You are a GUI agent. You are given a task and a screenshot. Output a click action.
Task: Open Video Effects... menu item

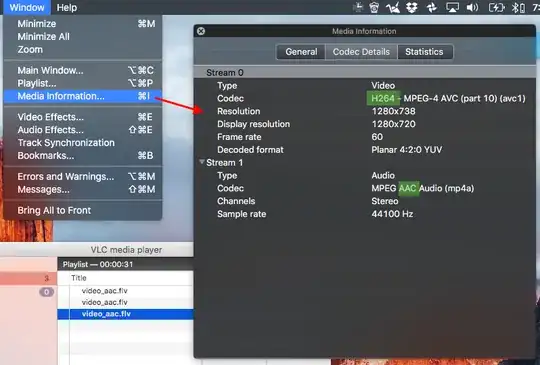point(83,117)
